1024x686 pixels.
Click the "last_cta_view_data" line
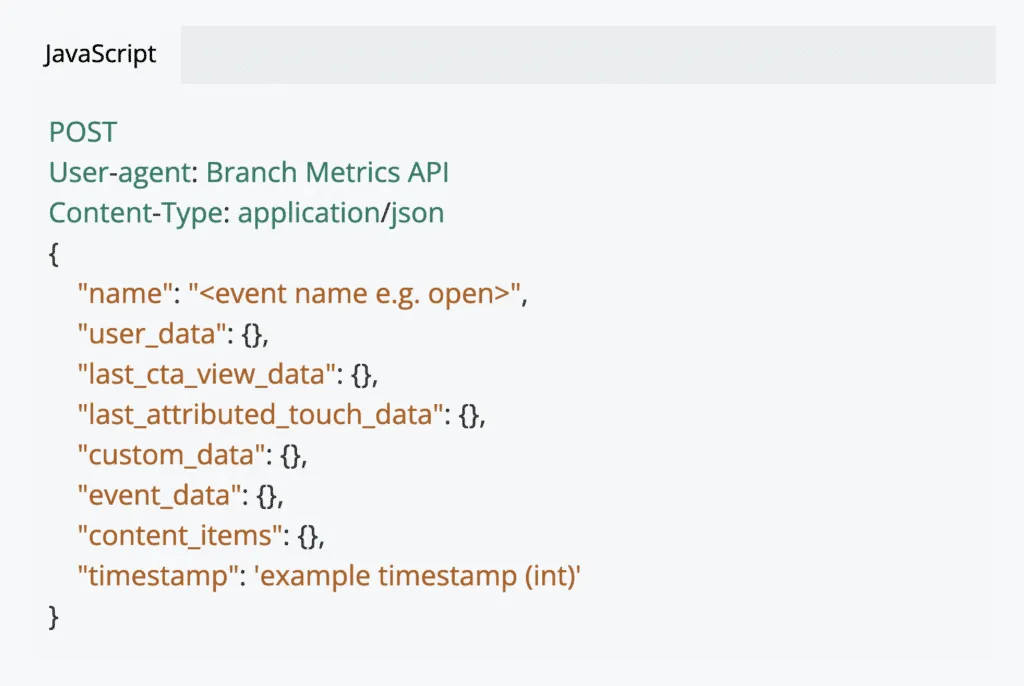click(228, 375)
